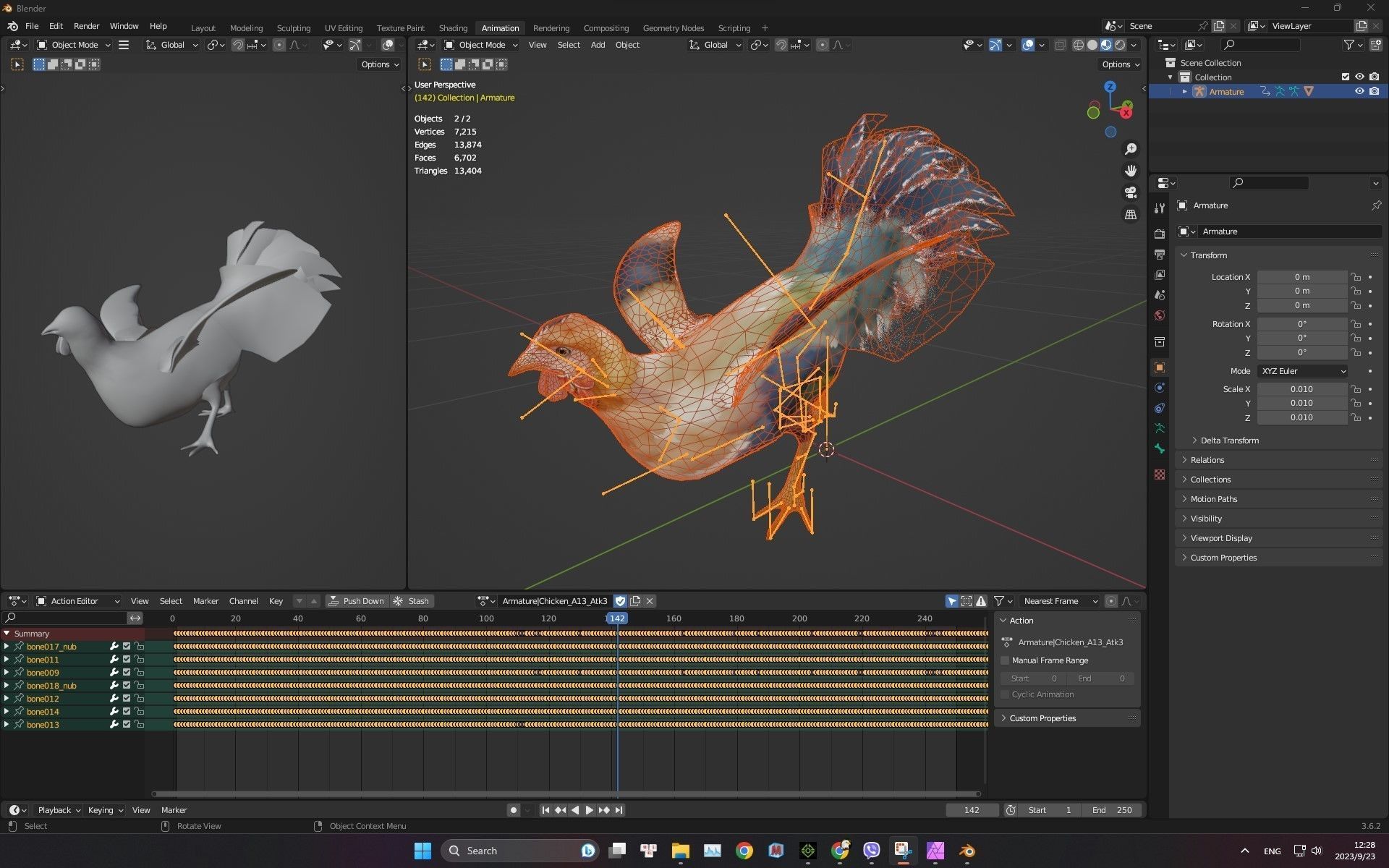Switch to the Sculpting workspace tab

pyautogui.click(x=293, y=28)
